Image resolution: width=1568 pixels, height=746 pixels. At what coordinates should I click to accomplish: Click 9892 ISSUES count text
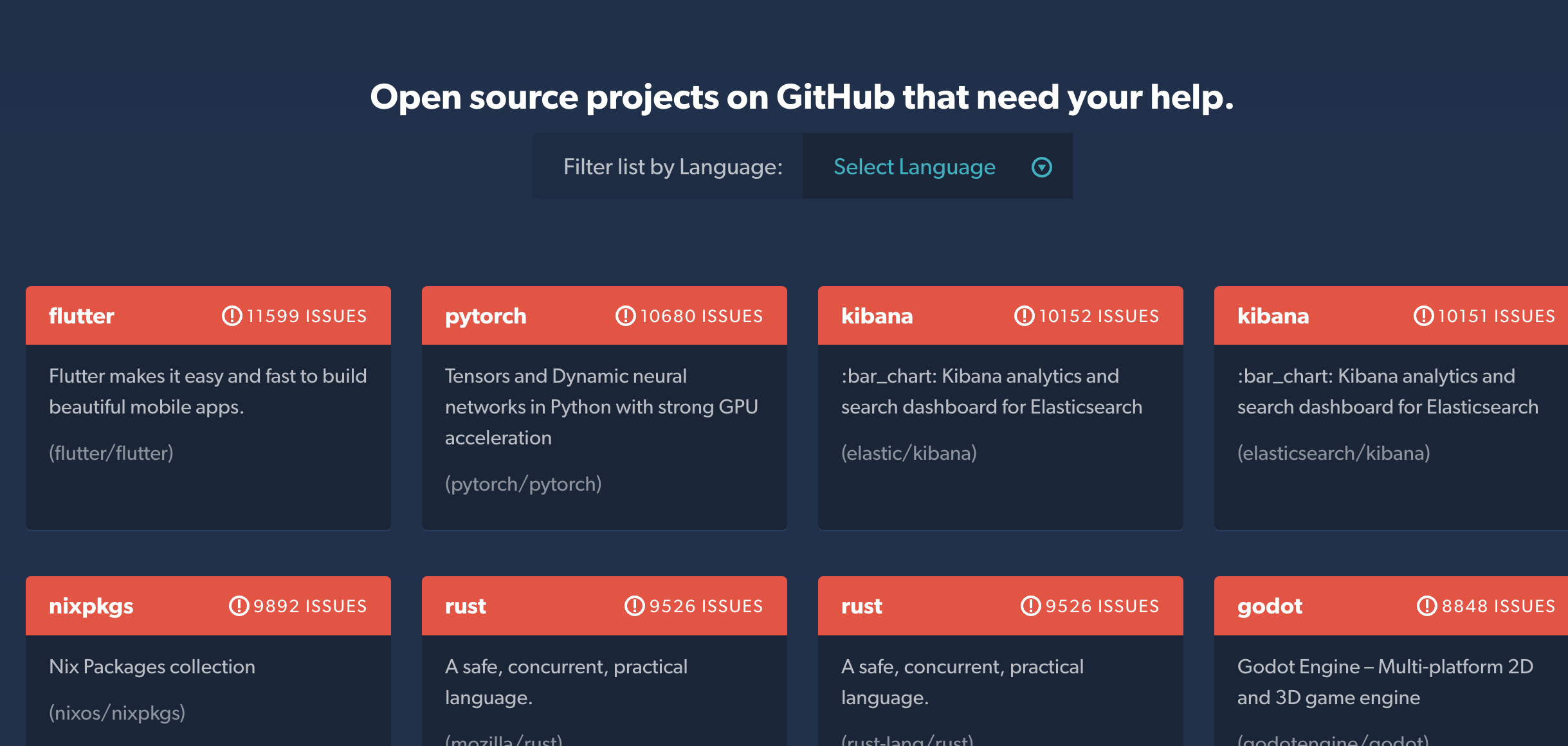[x=310, y=606]
